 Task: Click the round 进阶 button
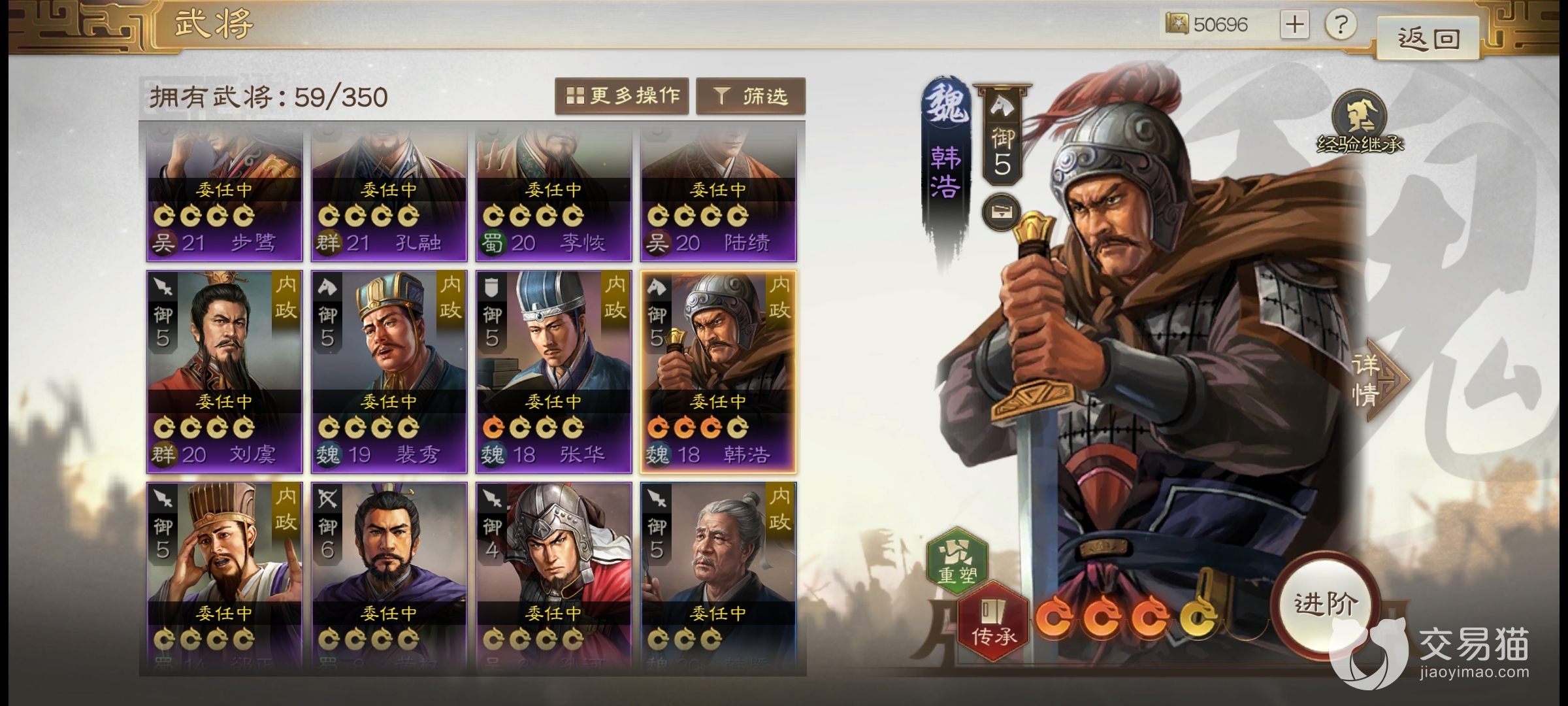pyautogui.click(x=1326, y=604)
